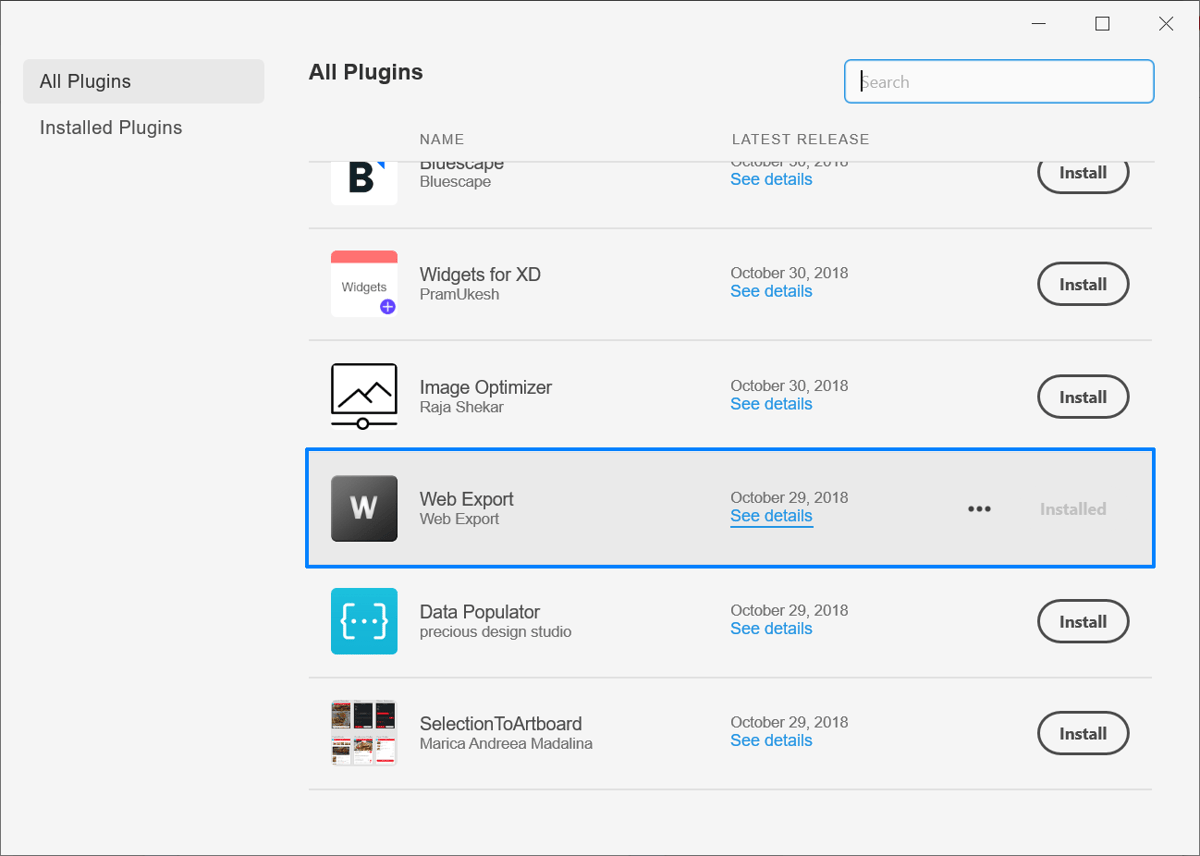This screenshot has width=1200, height=856.
Task: Click the Image Optimizer plugin icon
Action: coord(363,396)
